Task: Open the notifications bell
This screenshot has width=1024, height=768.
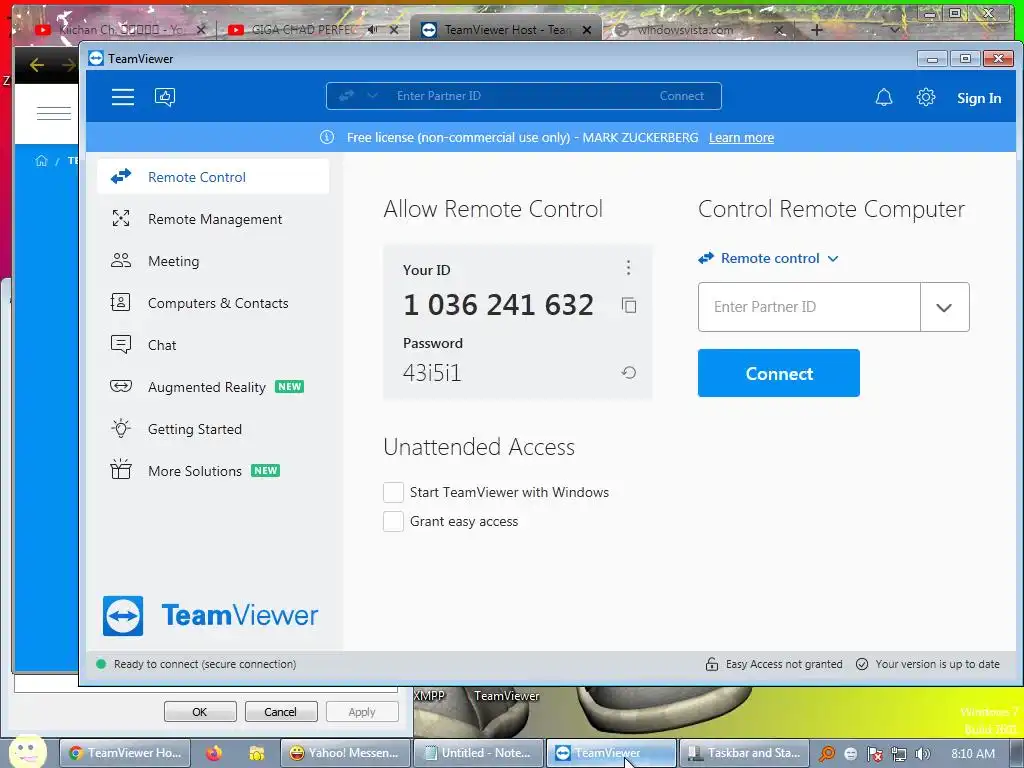Action: [x=884, y=97]
